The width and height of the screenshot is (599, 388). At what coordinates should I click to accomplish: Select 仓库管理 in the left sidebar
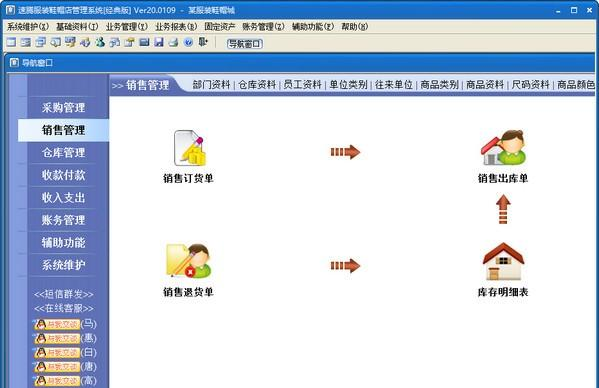[x=64, y=153]
